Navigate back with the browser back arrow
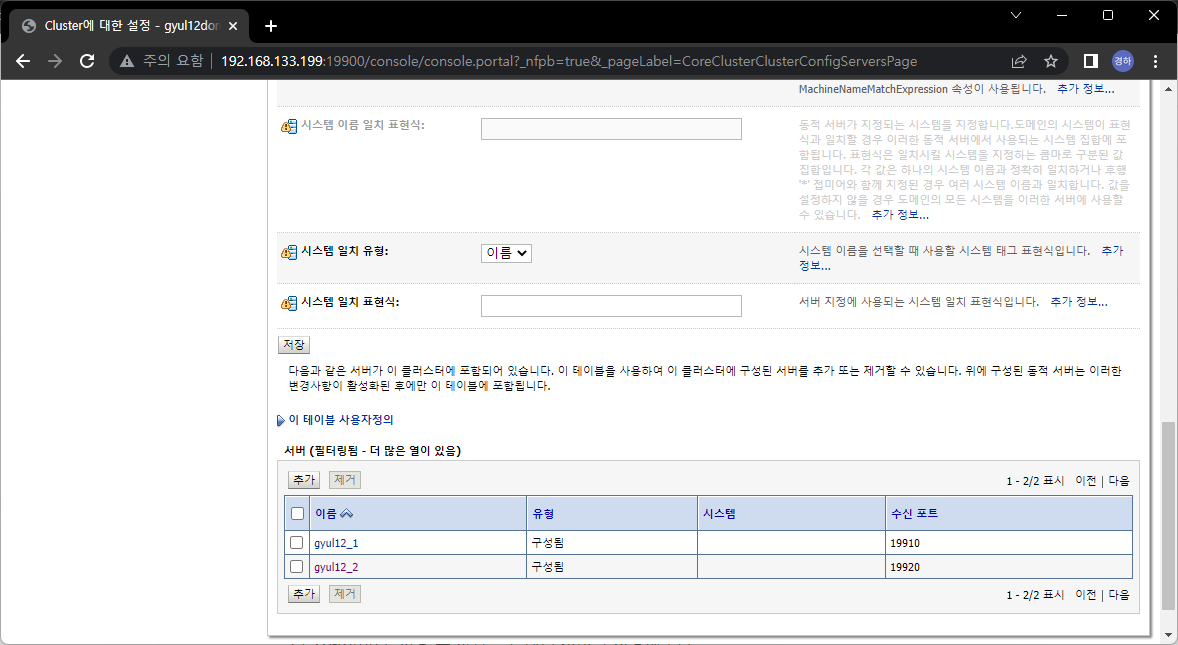Image resolution: width=1178 pixels, height=645 pixels. [23, 61]
